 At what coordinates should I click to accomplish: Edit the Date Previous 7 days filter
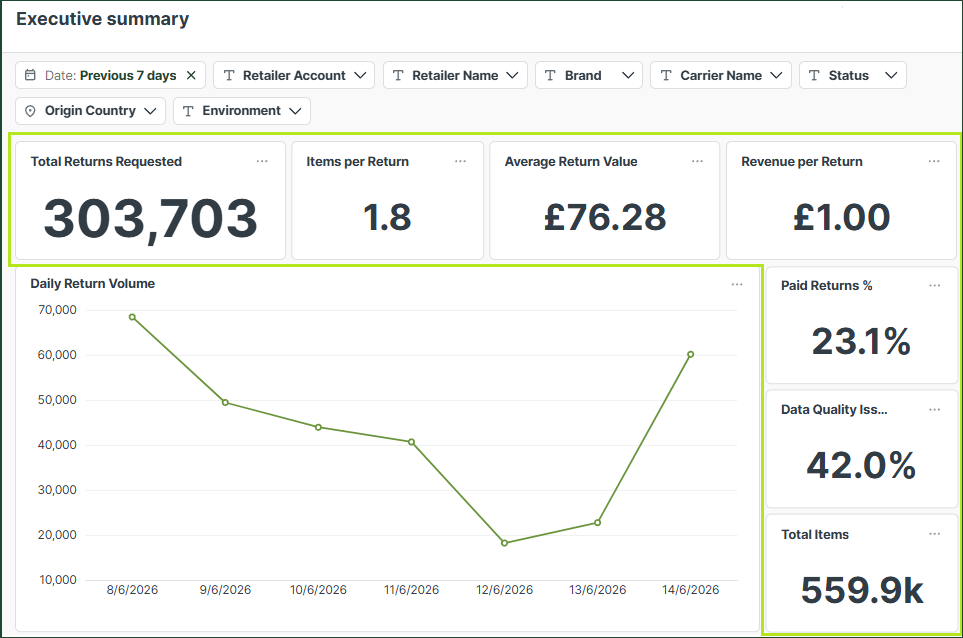tap(110, 75)
